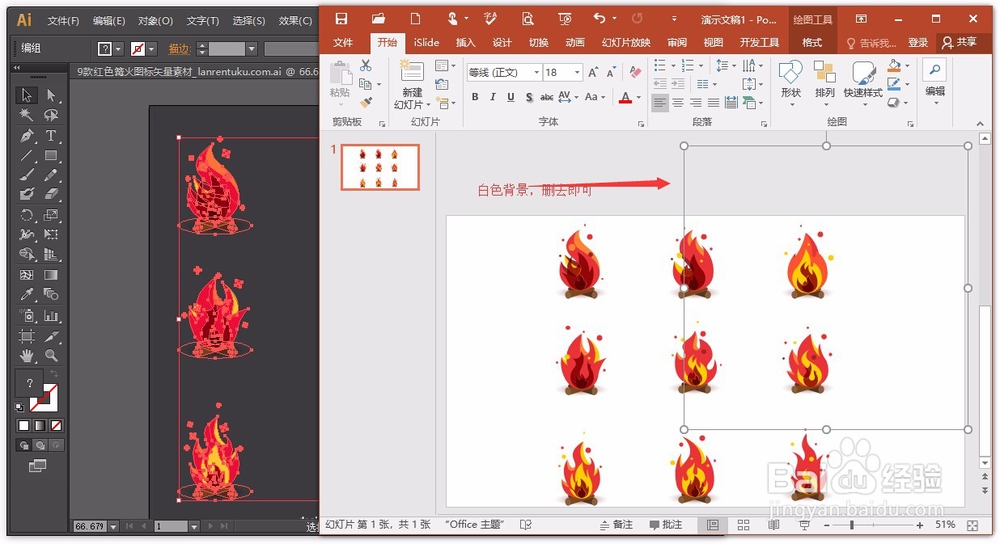Select the Zoom tool in Illustrator
This screenshot has width=1000, height=544.
(51, 355)
